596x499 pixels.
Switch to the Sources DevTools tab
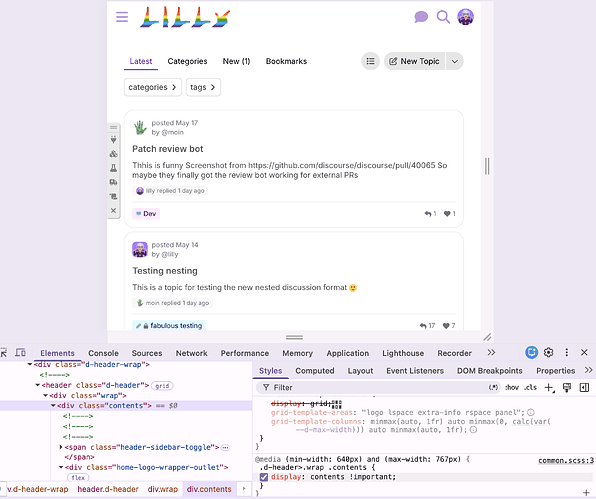pos(147,353)
